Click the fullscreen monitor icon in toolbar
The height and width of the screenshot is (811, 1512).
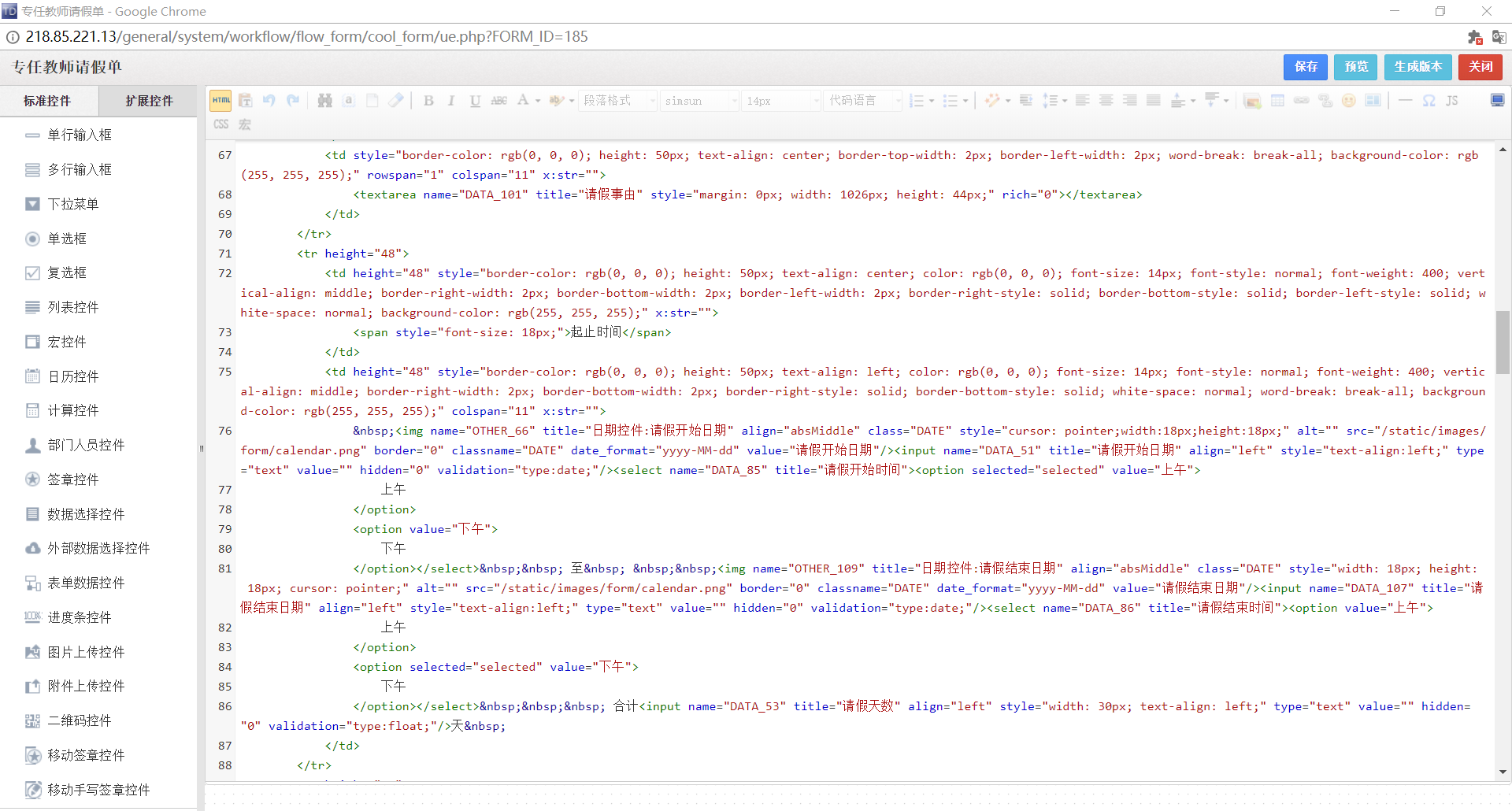click(1497, 101)
